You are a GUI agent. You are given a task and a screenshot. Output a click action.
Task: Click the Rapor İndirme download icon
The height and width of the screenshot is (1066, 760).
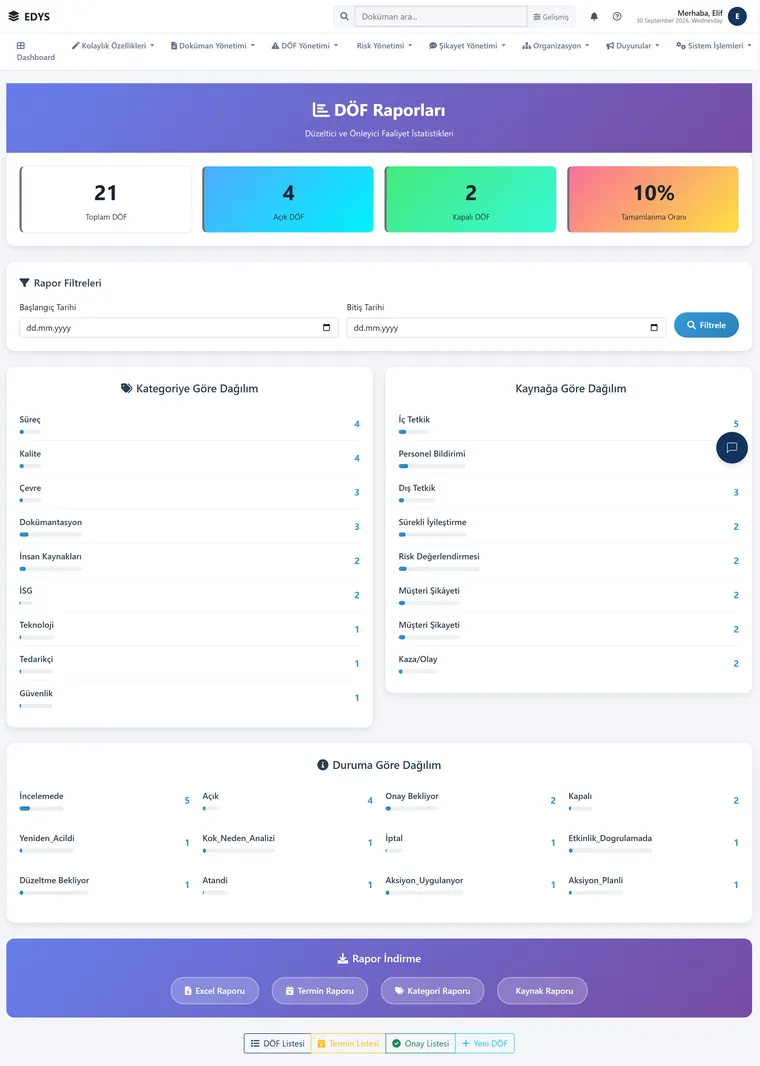343,959
